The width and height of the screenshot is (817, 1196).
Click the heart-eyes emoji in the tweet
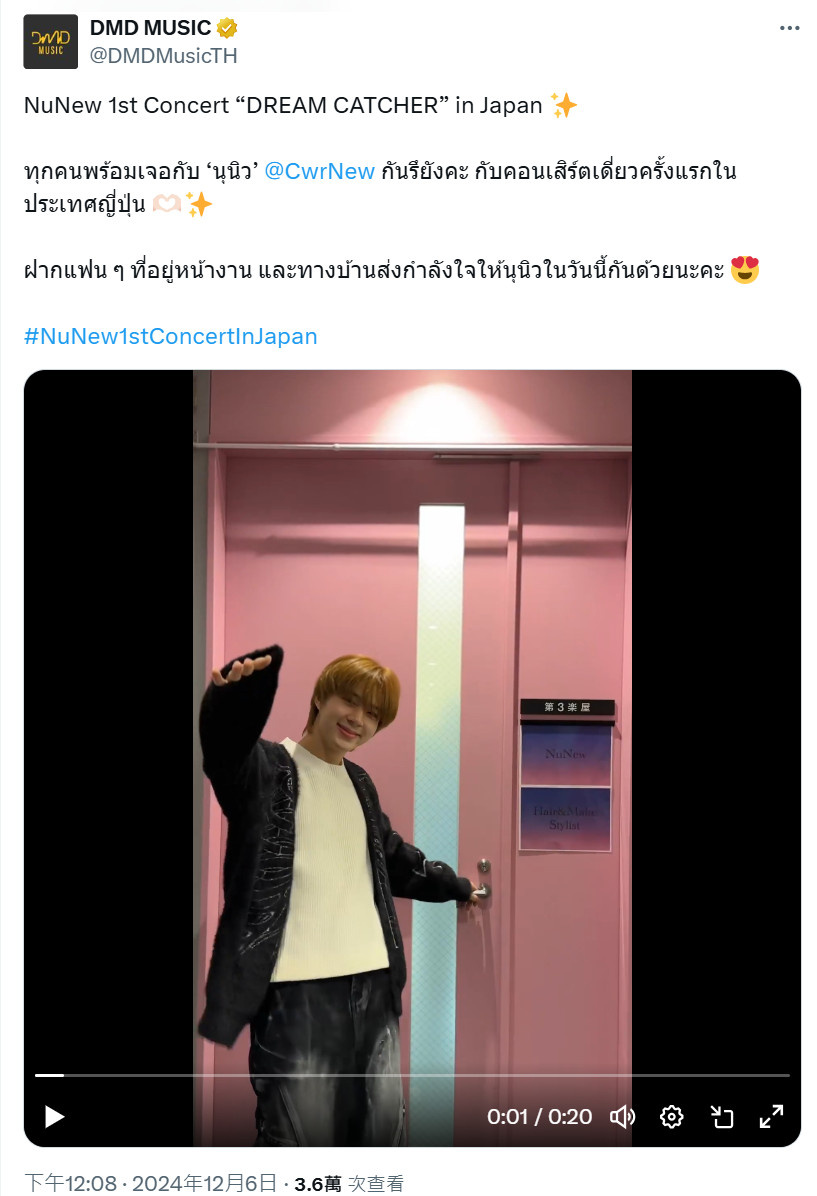coord(745,270)
